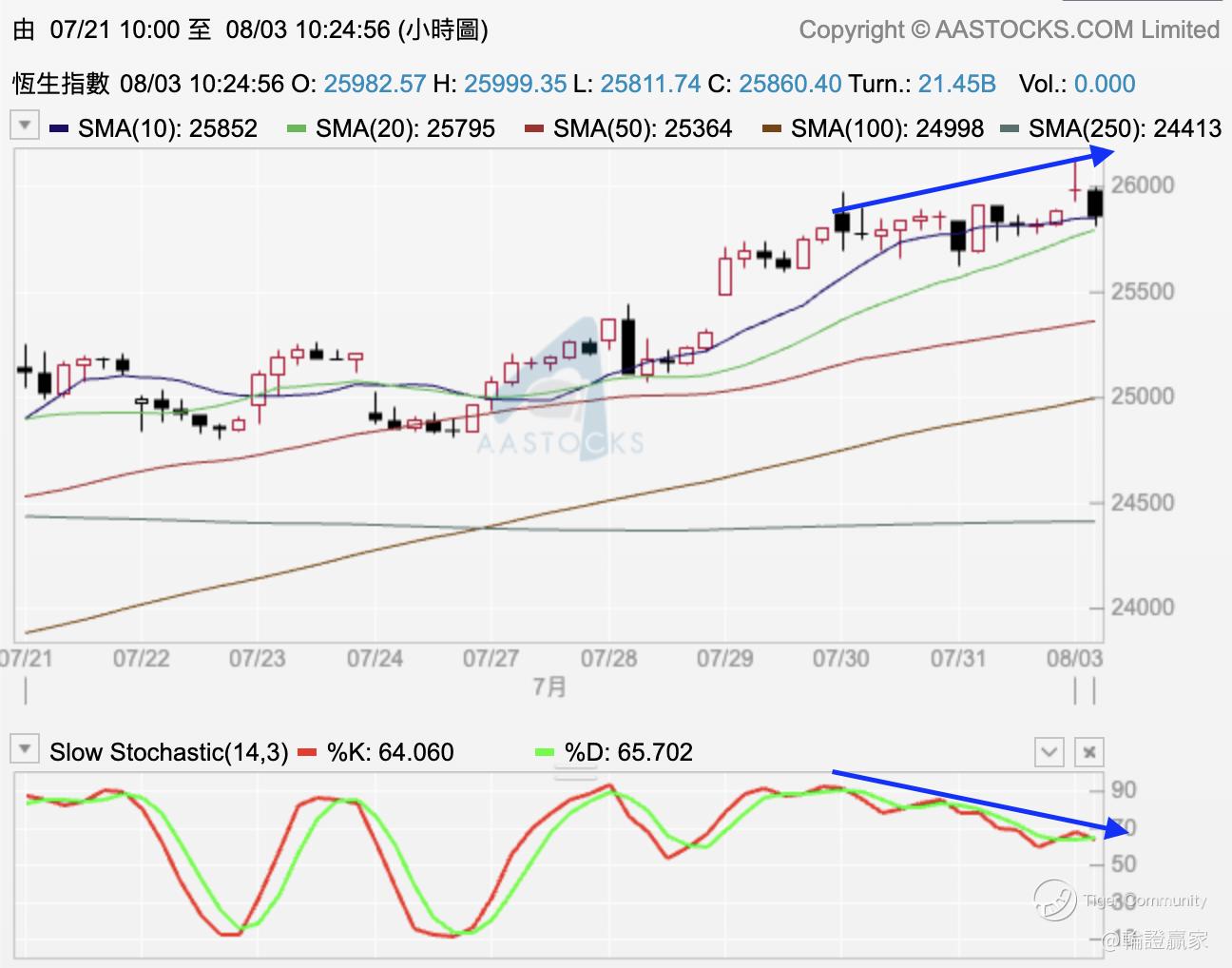Screen dimensions: 1232x968
Task: Click the SMA(10) dark blue legend swatch
Action: coord(59,128)
